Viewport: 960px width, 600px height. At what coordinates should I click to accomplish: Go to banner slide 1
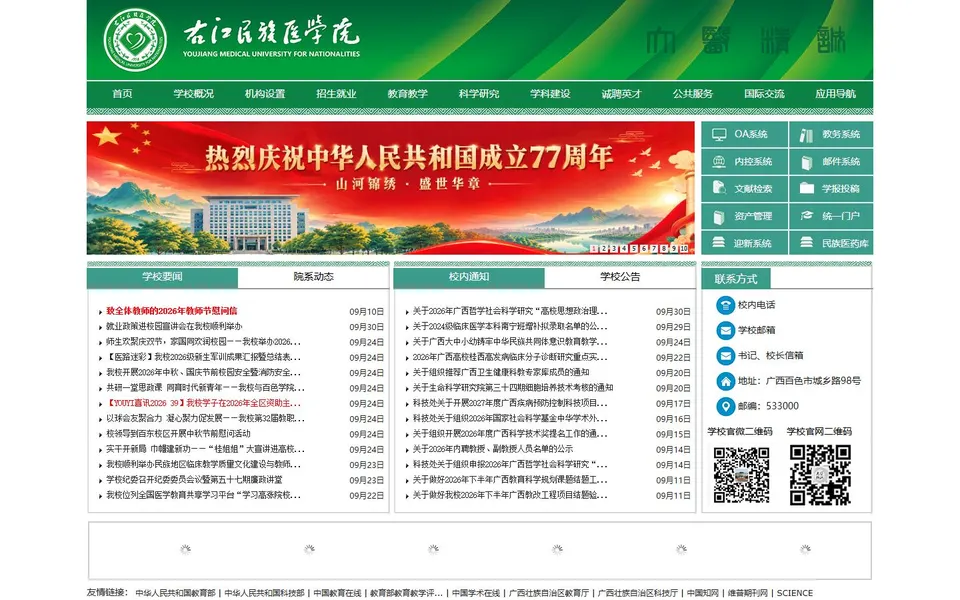click(x=594, y=249)
